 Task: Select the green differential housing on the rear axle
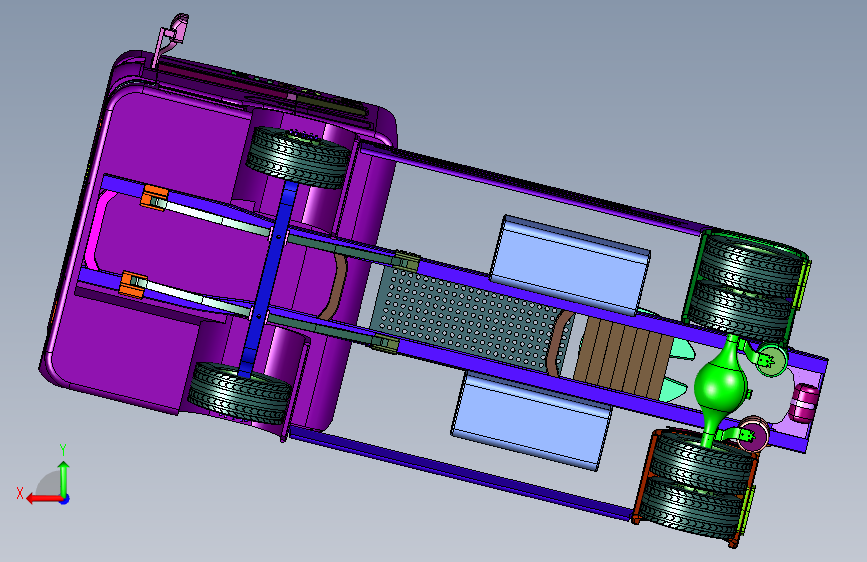point(720,384)
